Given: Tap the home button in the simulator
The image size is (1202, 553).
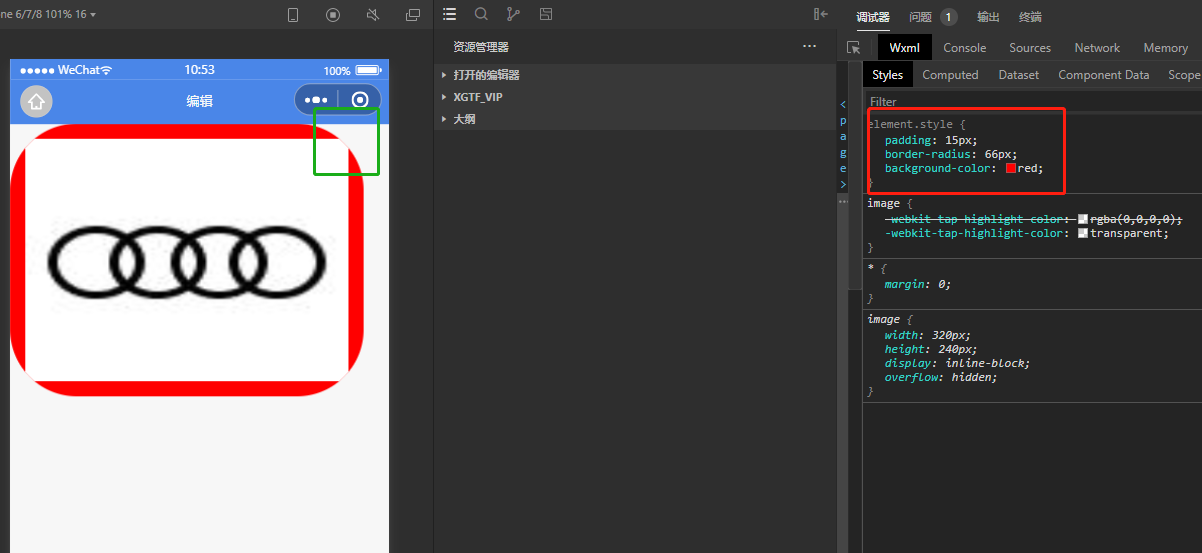Looking at the screenshot, I should coord(36,101).
